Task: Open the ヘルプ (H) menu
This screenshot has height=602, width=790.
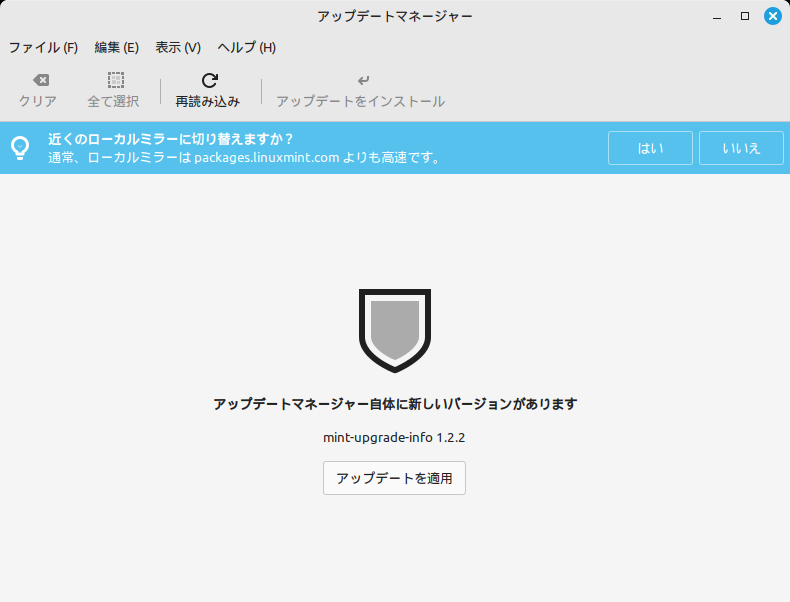Action: 246,47
